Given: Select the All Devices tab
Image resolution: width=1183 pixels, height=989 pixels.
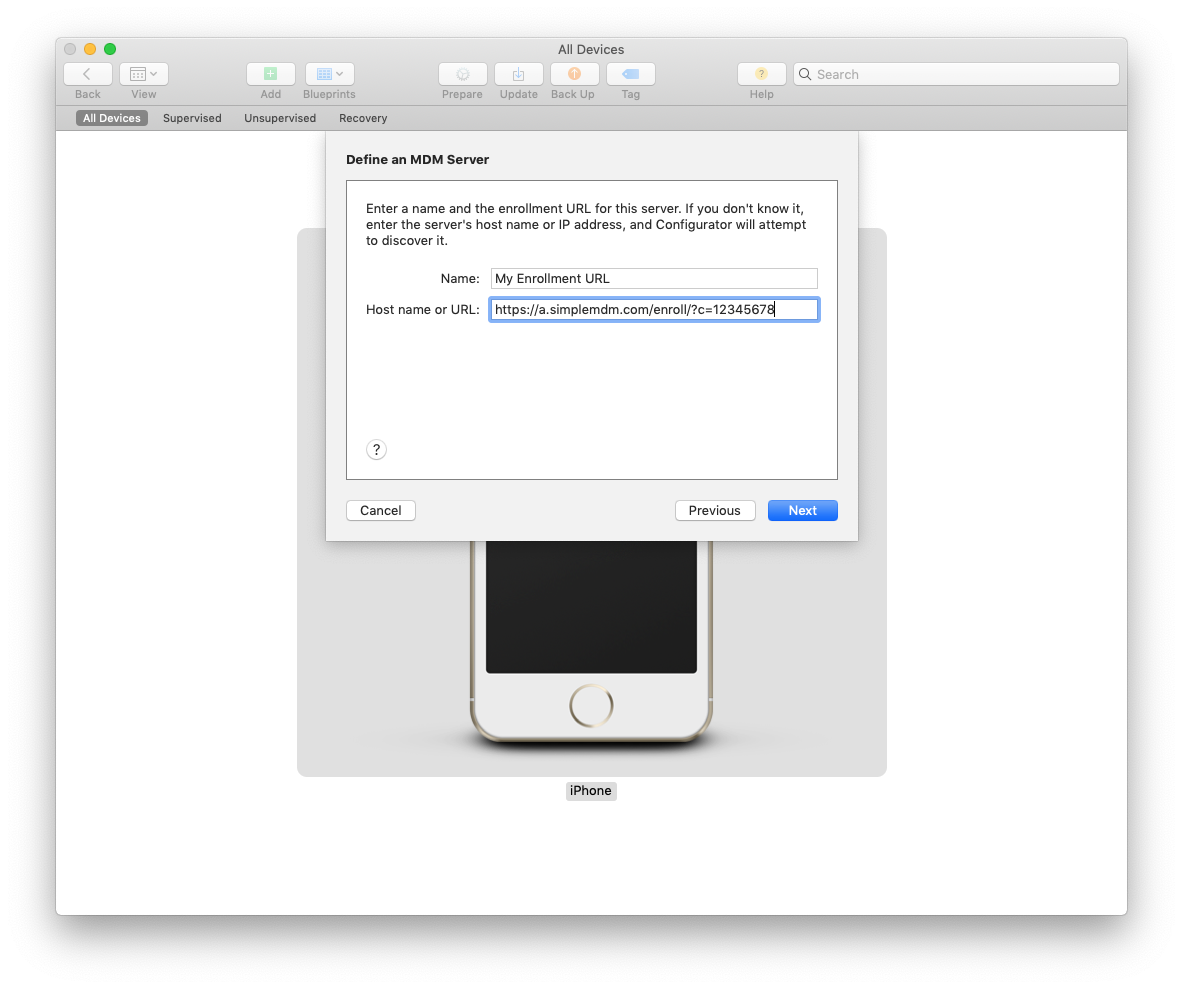Looking at the screenshot, I should [112, 118].
